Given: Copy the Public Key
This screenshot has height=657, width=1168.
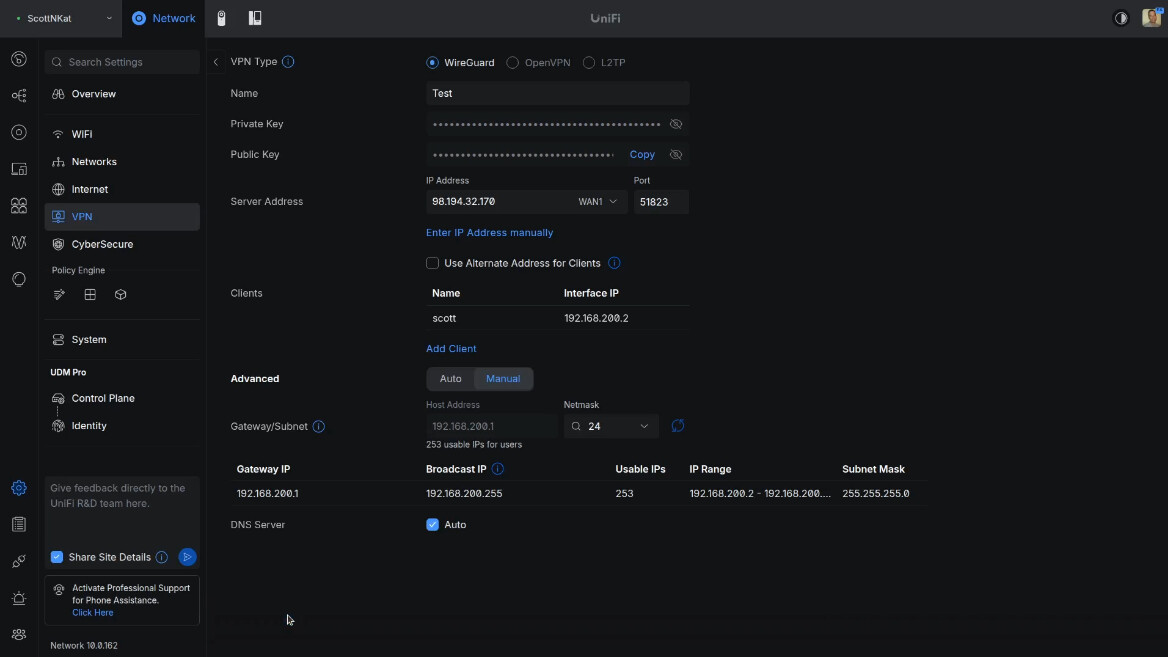Looking at the screenshot, I should pos(642,155).
